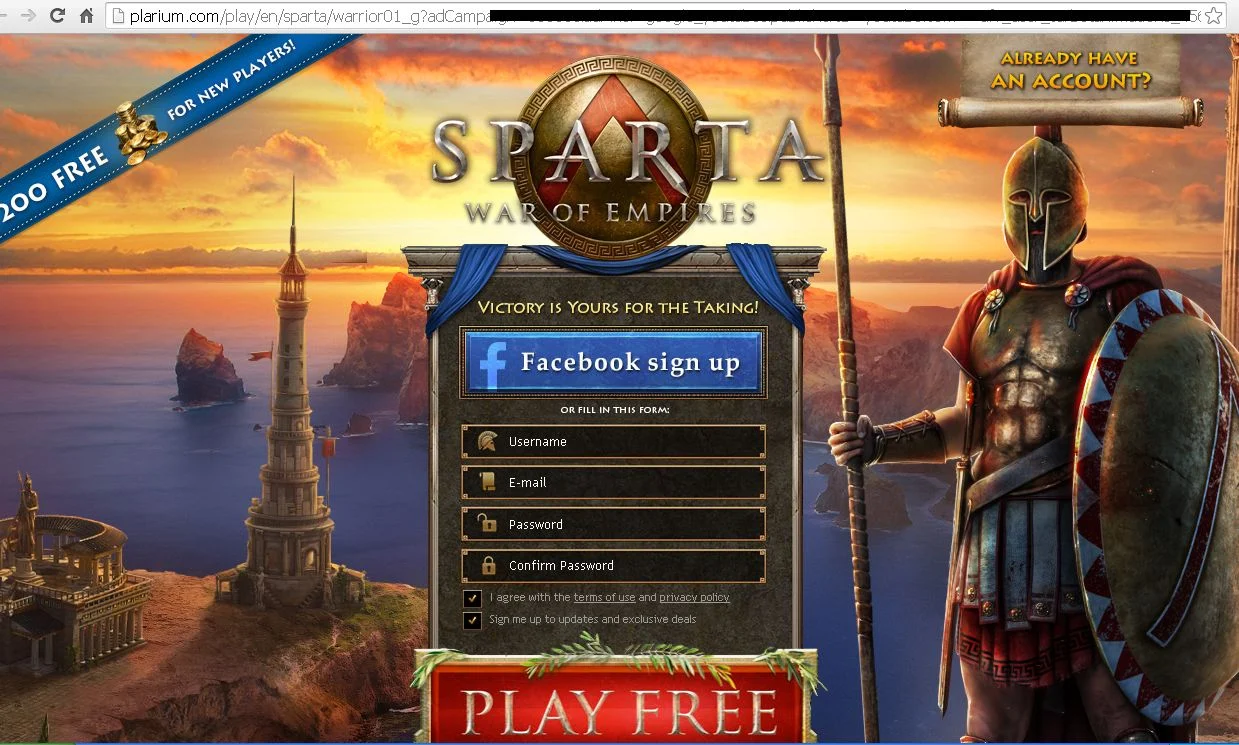Click the browser forward arrow
This screenshot has height=745, width=1239.
coord(29,15)
